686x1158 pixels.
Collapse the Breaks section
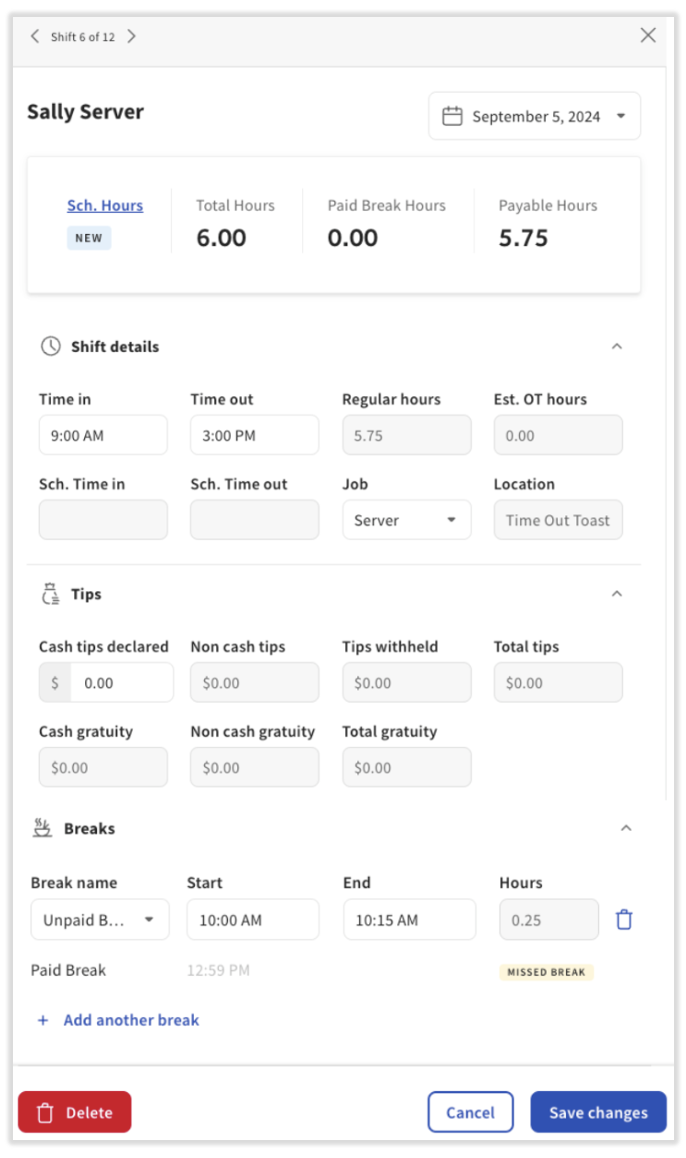(x=626, y=827)
